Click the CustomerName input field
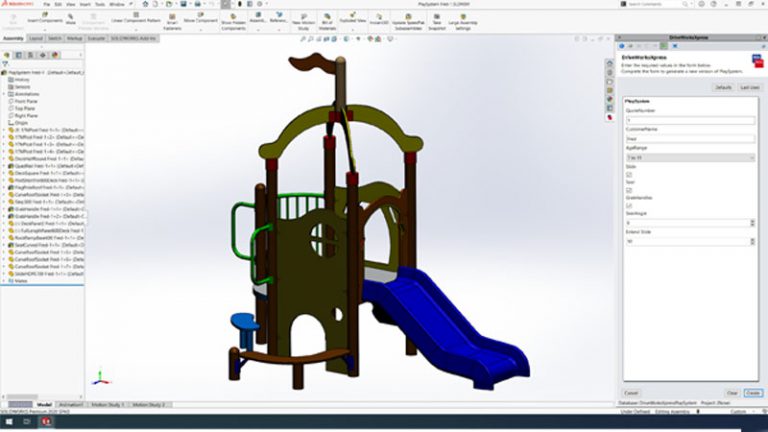Screen dimensions: 768x432 point(688,139)
